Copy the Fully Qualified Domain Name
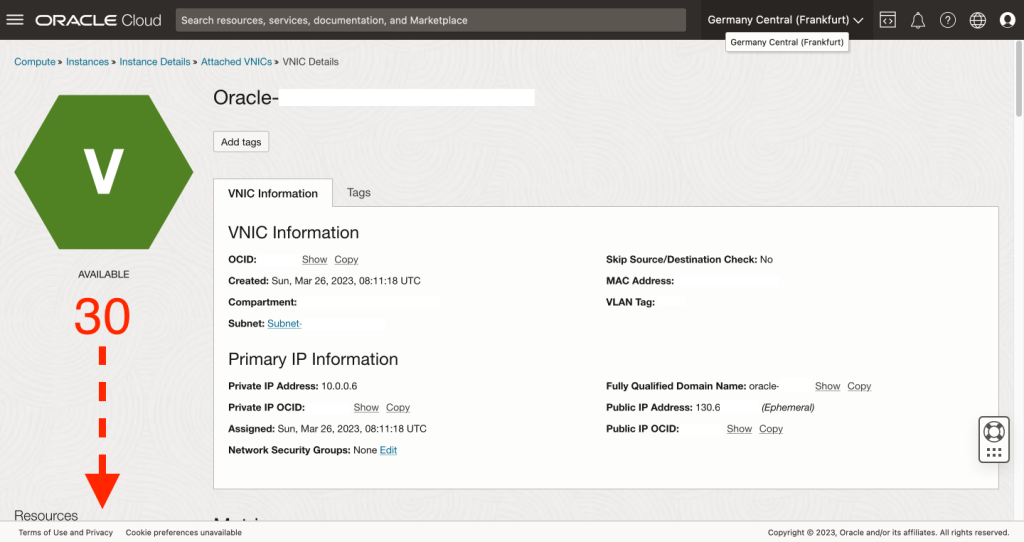 click(x=859, y=386)
